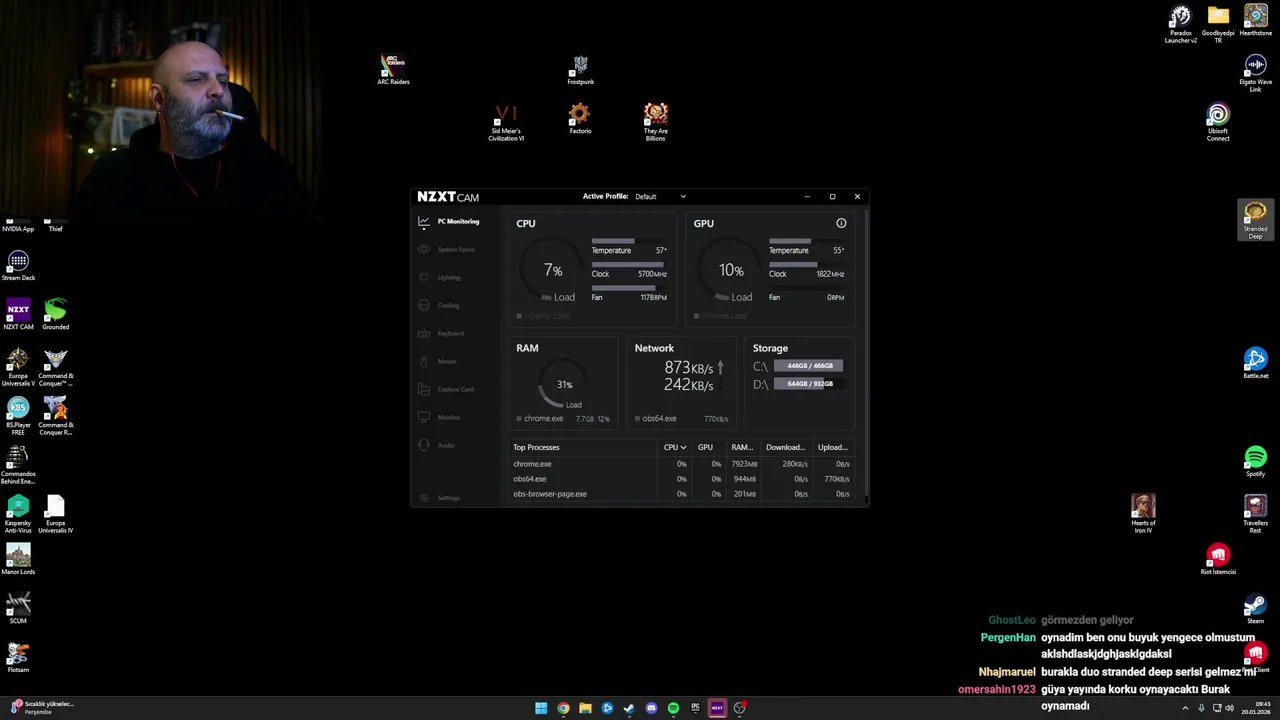Open Kaspersky Anti-Virus desktop icon
This screenshot has width=1280, height=720.
click(x=18, y=514)
